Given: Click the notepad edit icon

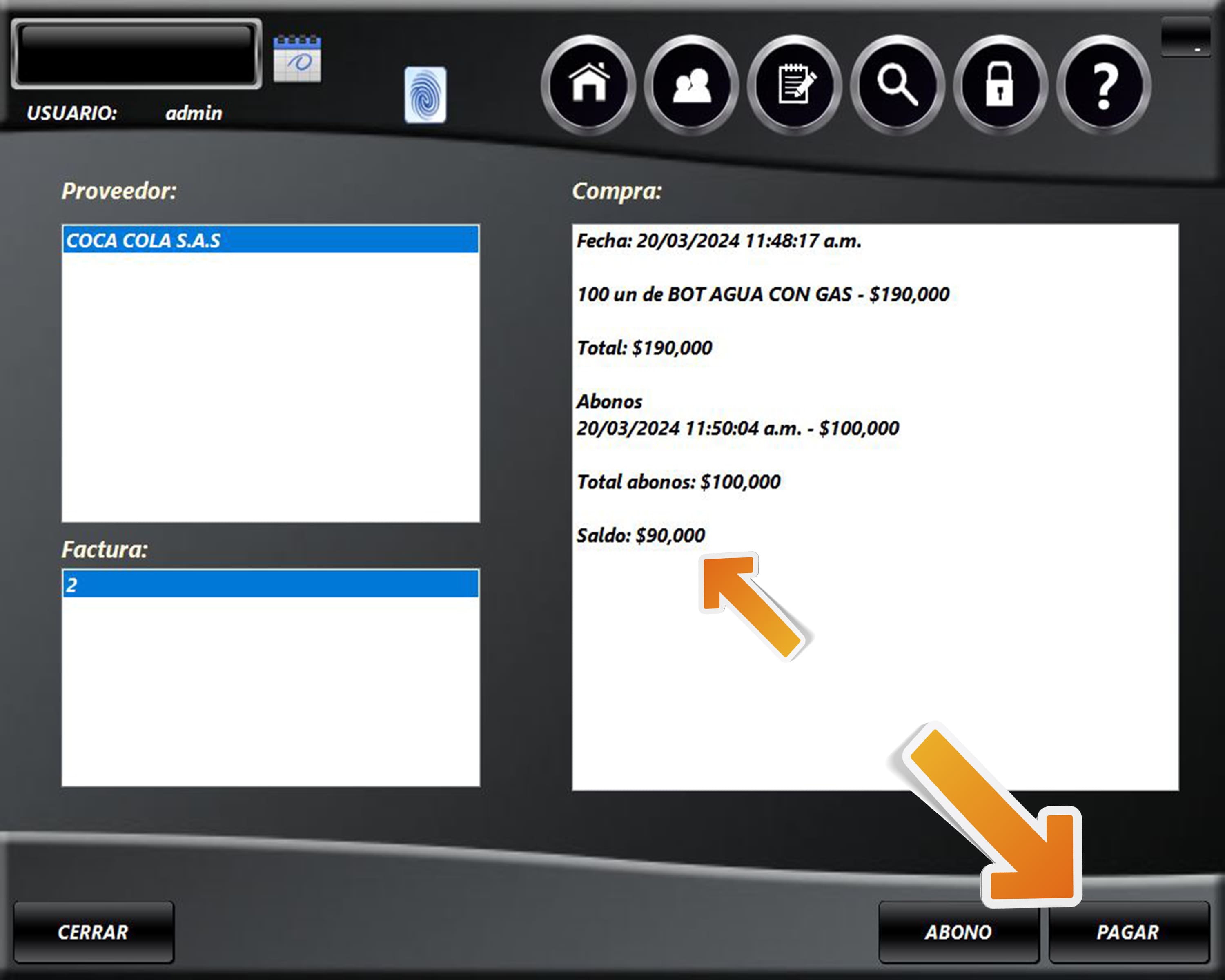Looking at the screenshot, I should [795, 85].
